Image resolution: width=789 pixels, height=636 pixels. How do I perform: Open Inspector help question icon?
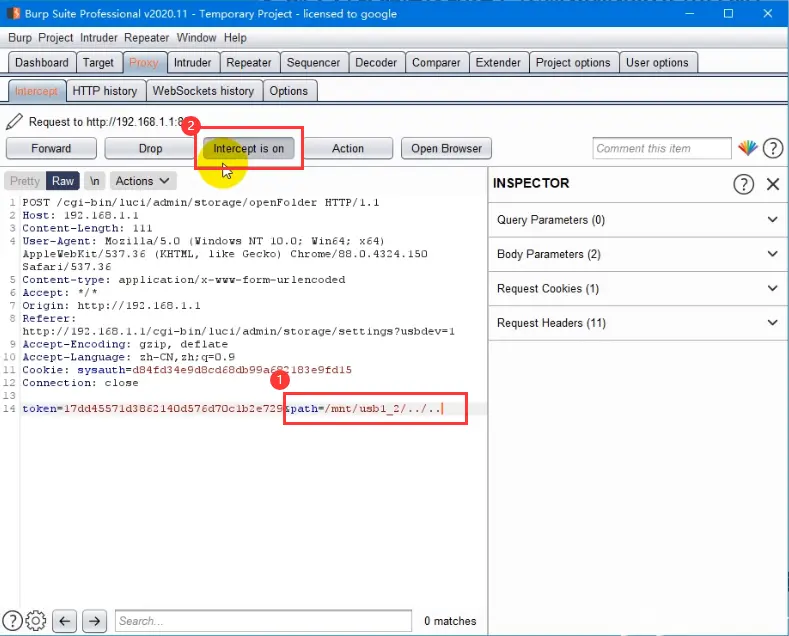pos(743,184)
